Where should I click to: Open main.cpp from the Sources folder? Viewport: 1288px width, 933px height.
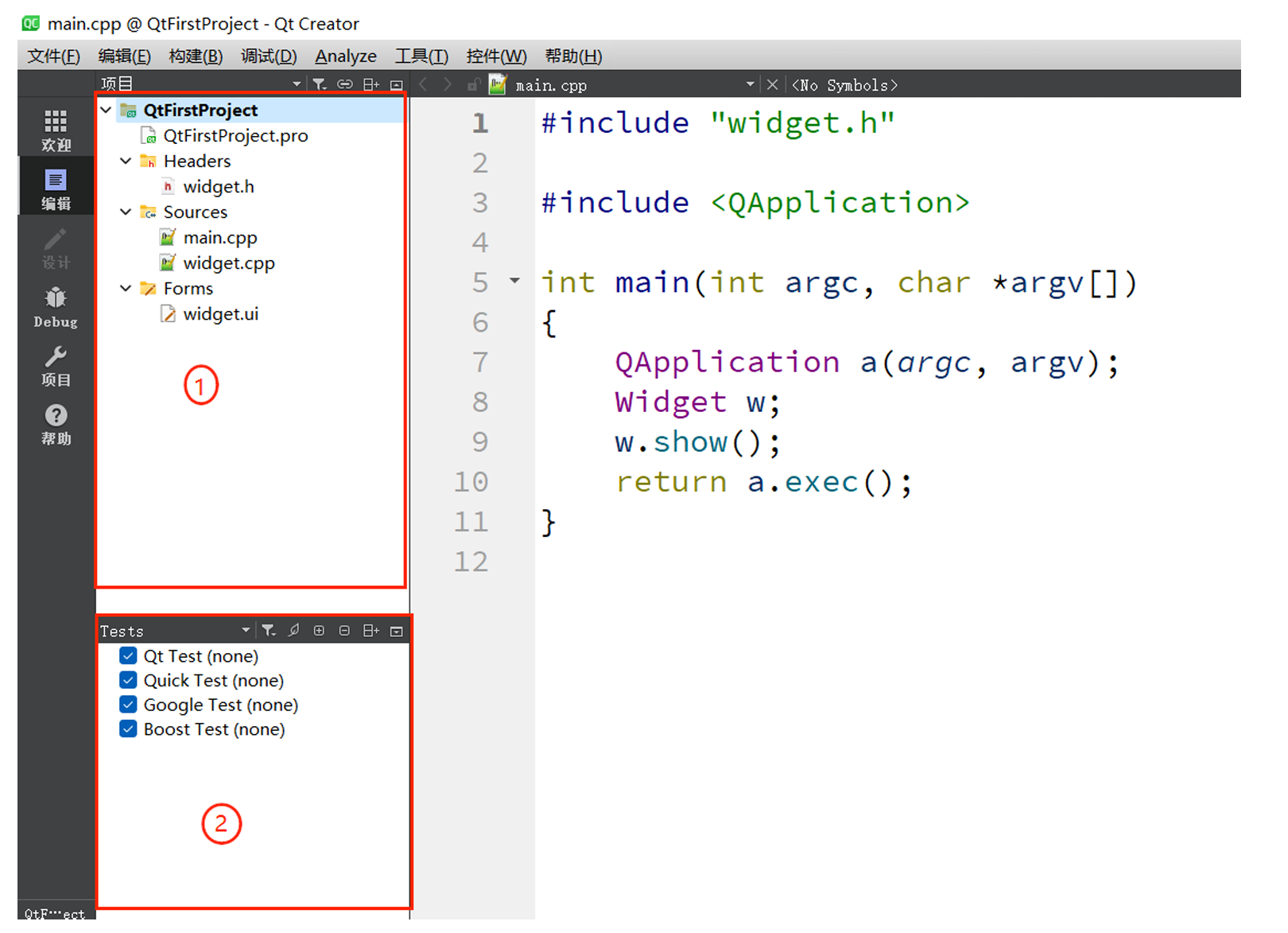click(x=220, y=238)
